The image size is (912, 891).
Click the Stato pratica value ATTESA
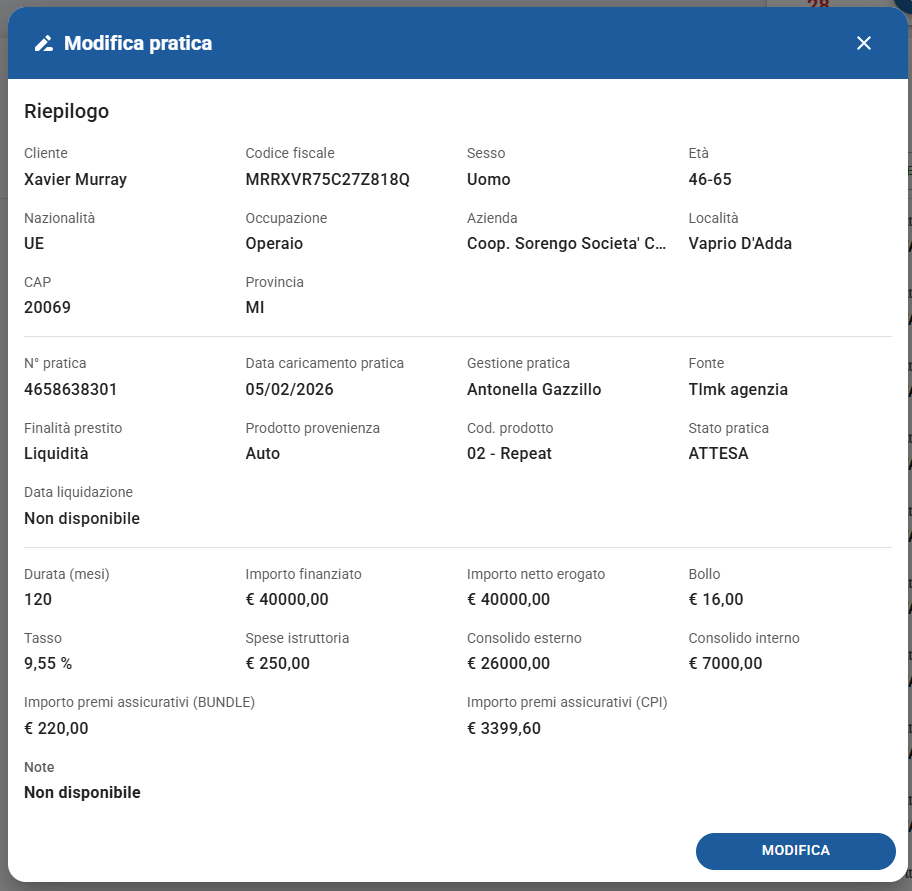718,454
